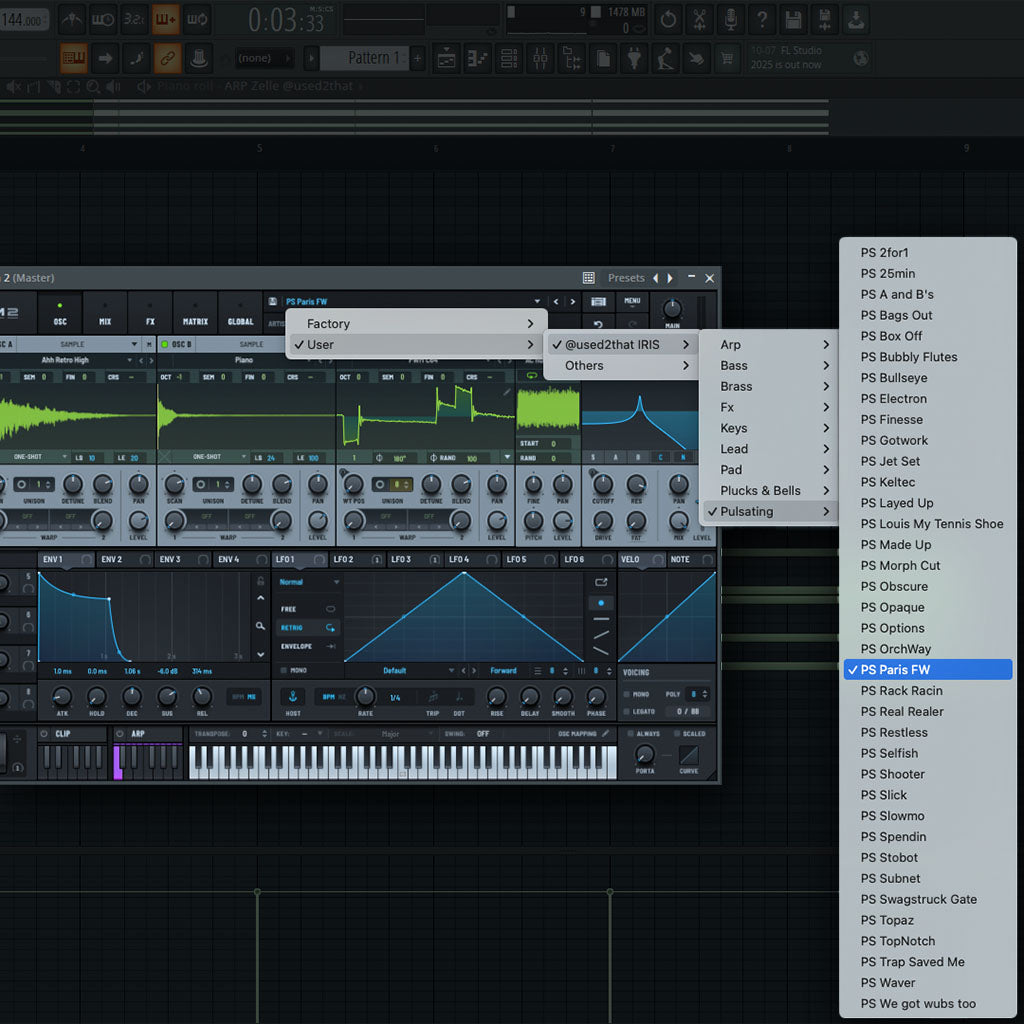
Task: Click the globe news icon
Action: [861, 59]
